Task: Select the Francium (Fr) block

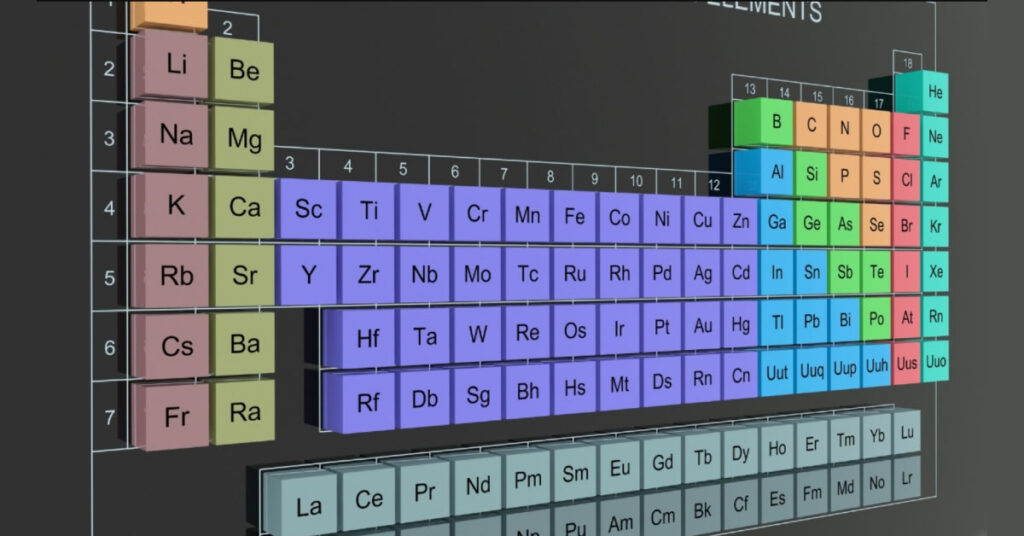Action: (176, 417)
